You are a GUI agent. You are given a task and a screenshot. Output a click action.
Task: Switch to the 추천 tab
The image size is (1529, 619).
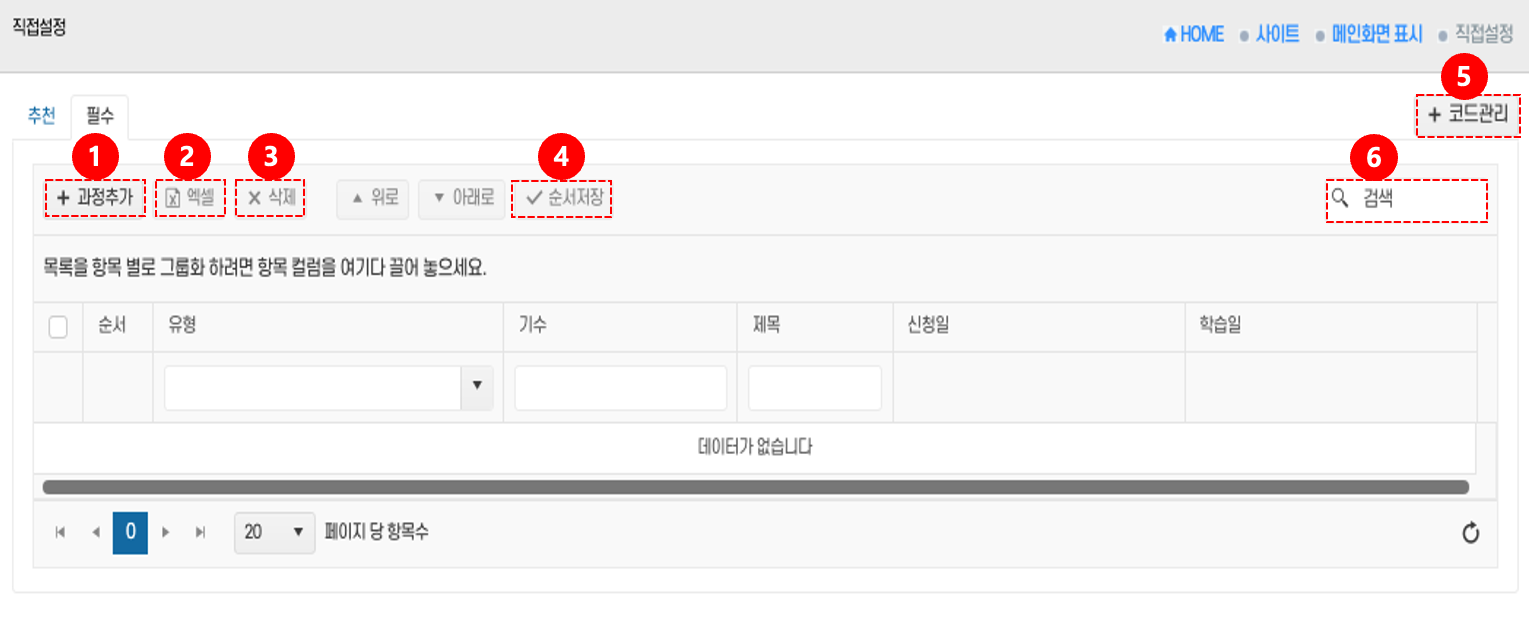[41, 116]
